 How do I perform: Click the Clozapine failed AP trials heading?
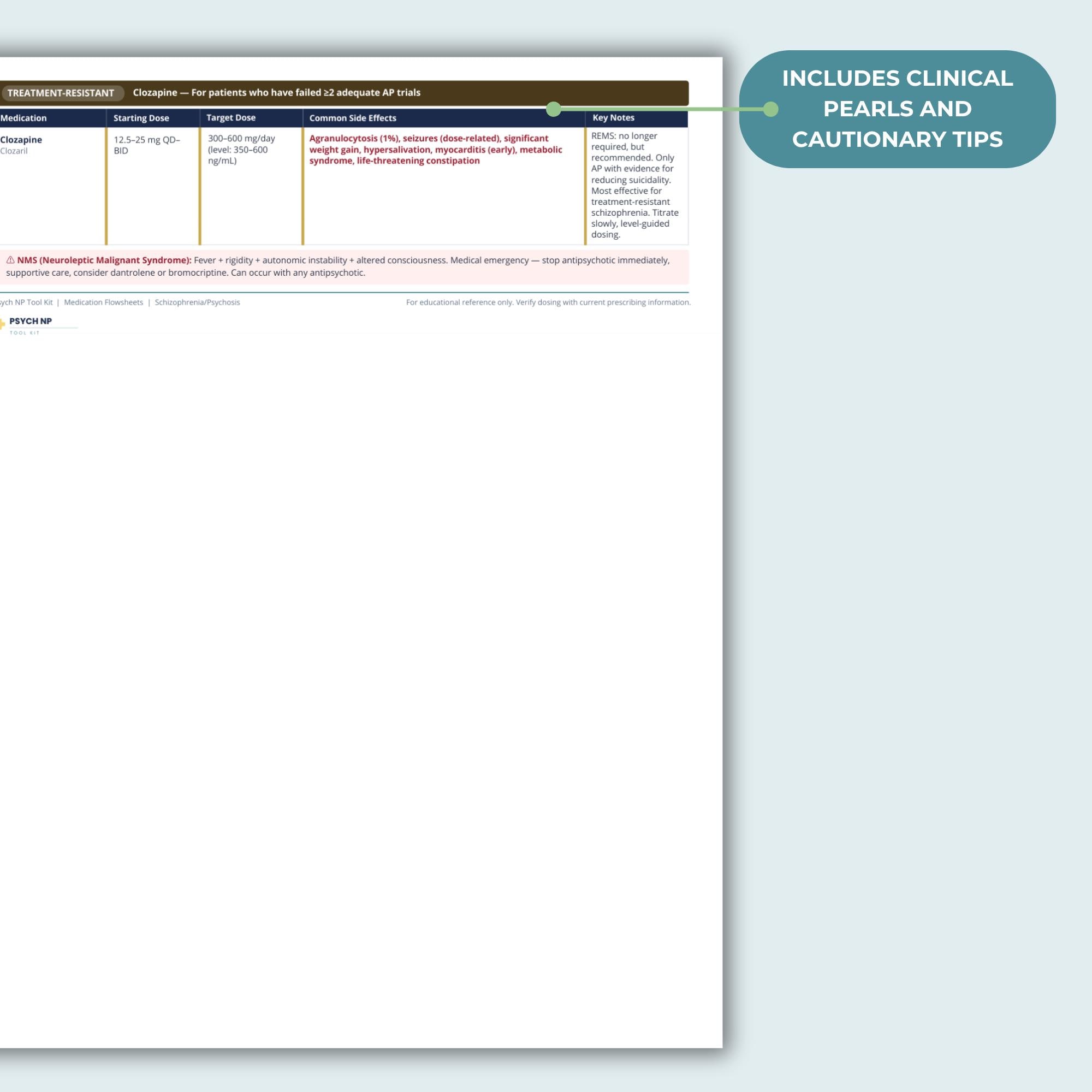[276, 93]
